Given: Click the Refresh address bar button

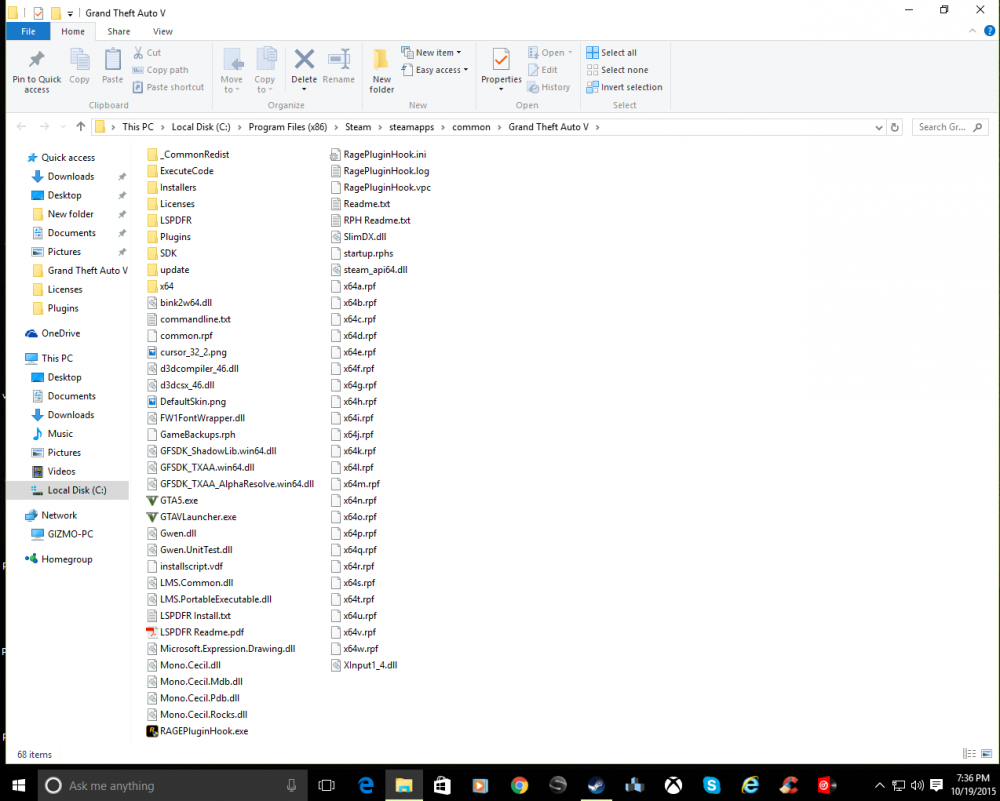Looking at the screenshot, I should click(x=895, y=127).
